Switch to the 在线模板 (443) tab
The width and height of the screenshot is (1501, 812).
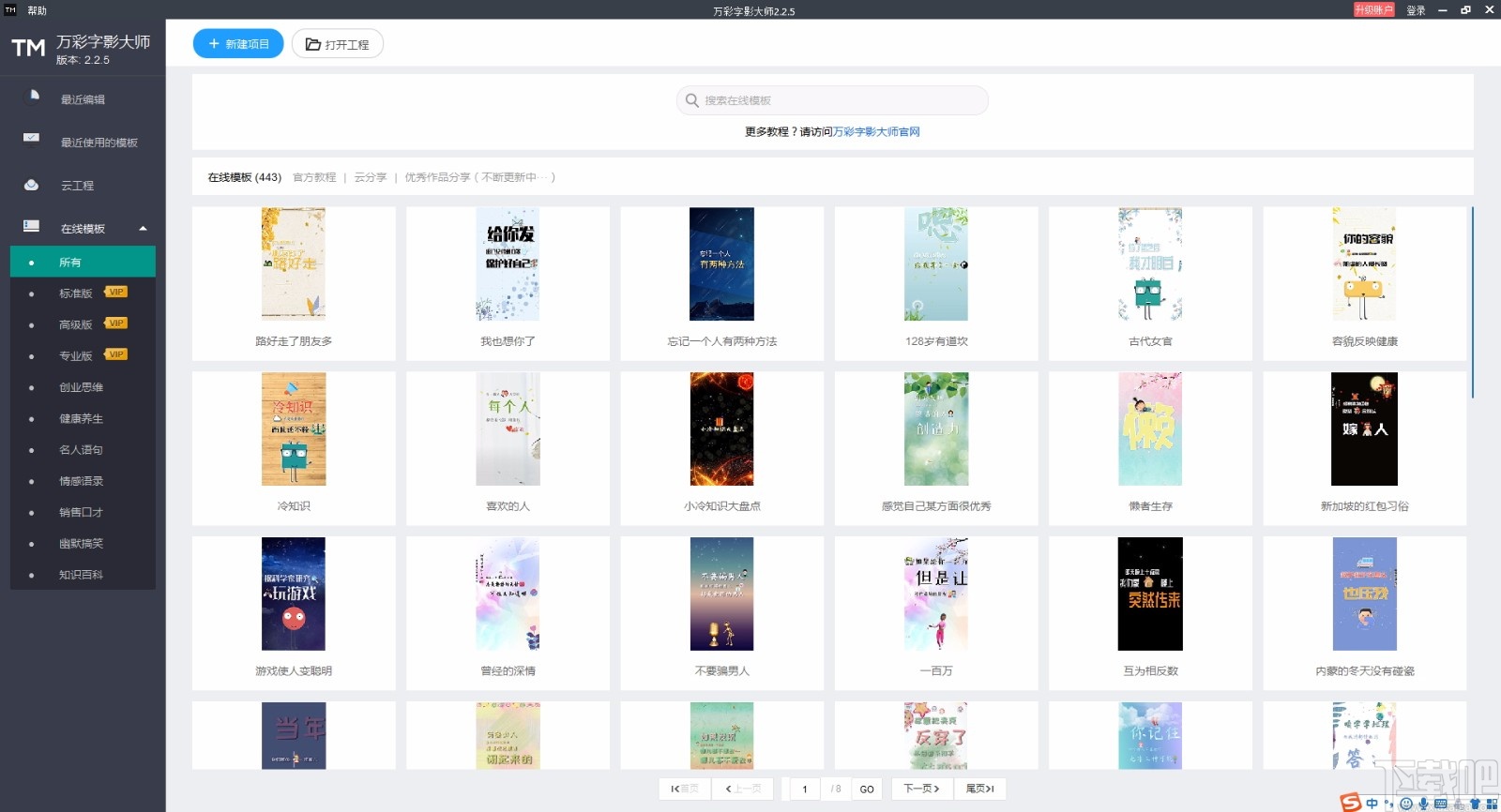245,177
